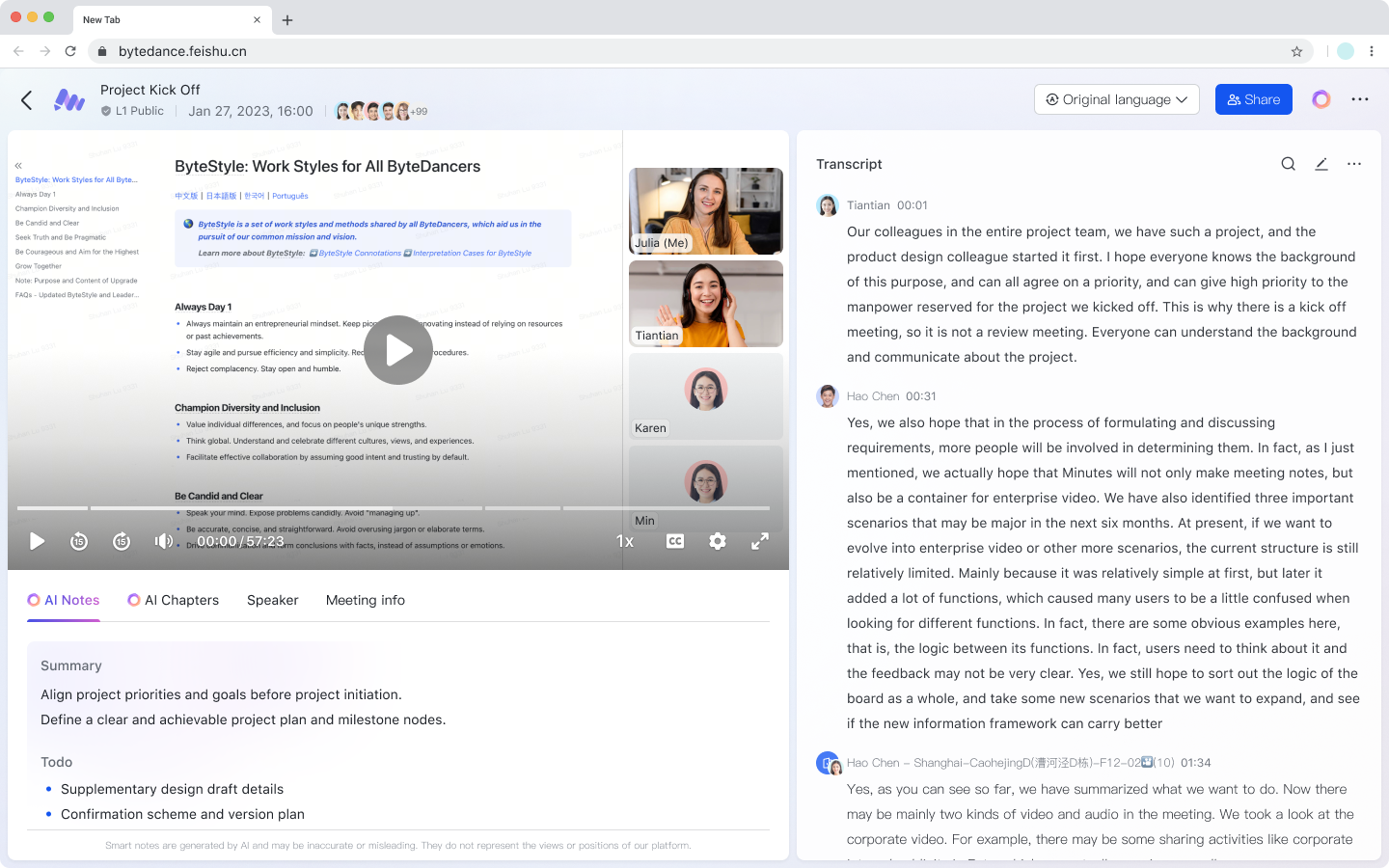Viewport: 1389px width, 868px height.
Task: Click the L1 Public permission badge
Action: tap(132, 111)
